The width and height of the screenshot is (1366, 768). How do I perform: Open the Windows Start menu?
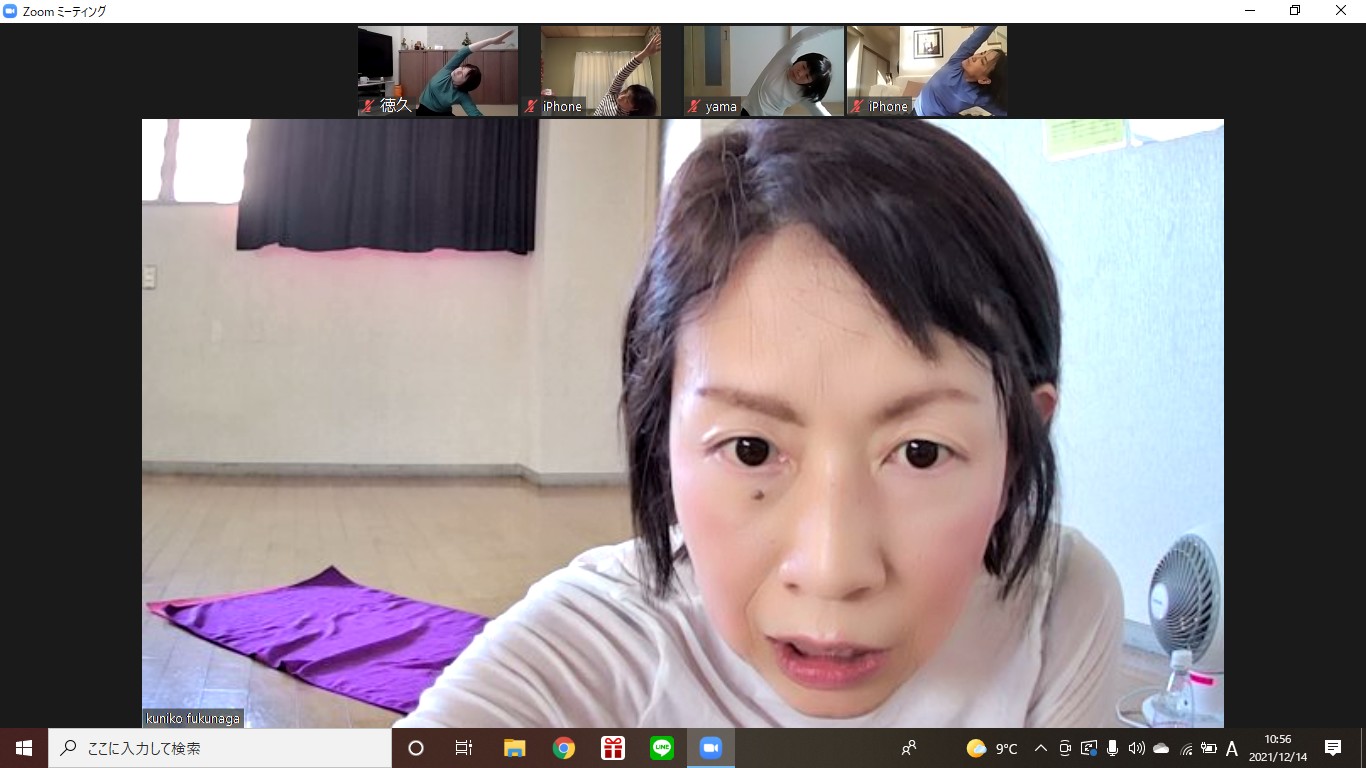tap(24, 748)
